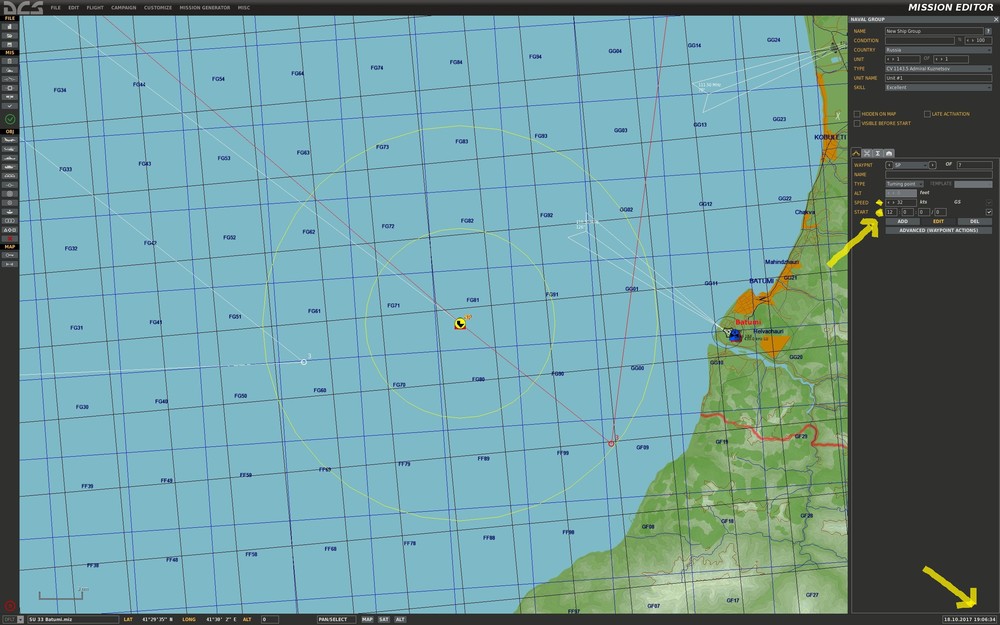Click first icon under MAP section
Image resolution: width=1000 pixels, height=625 pixels.
click(x=10, y=255)
